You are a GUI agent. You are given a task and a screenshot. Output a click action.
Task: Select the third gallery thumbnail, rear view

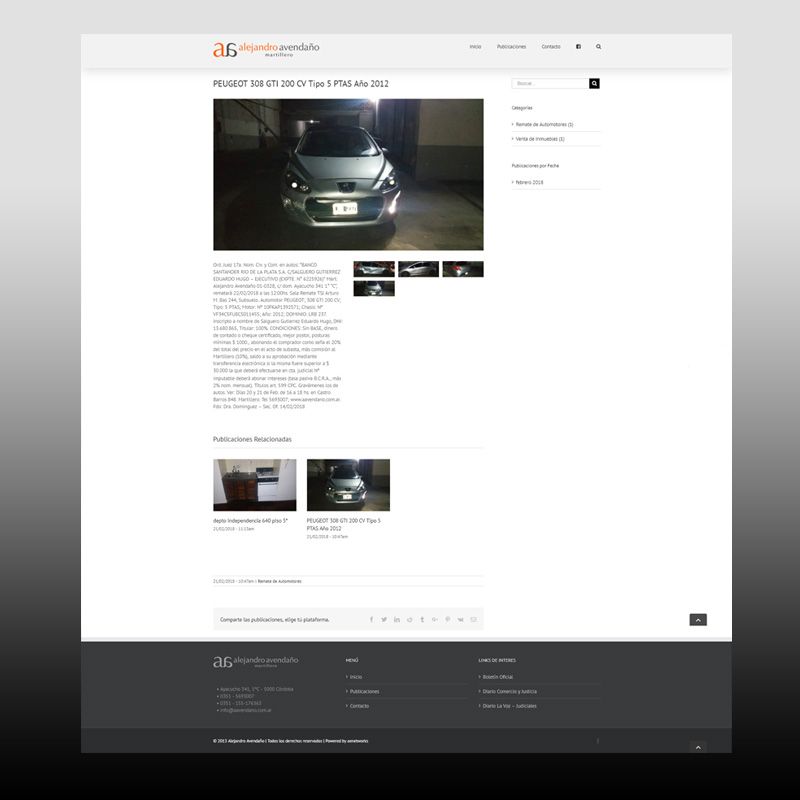tap(463, 269)
